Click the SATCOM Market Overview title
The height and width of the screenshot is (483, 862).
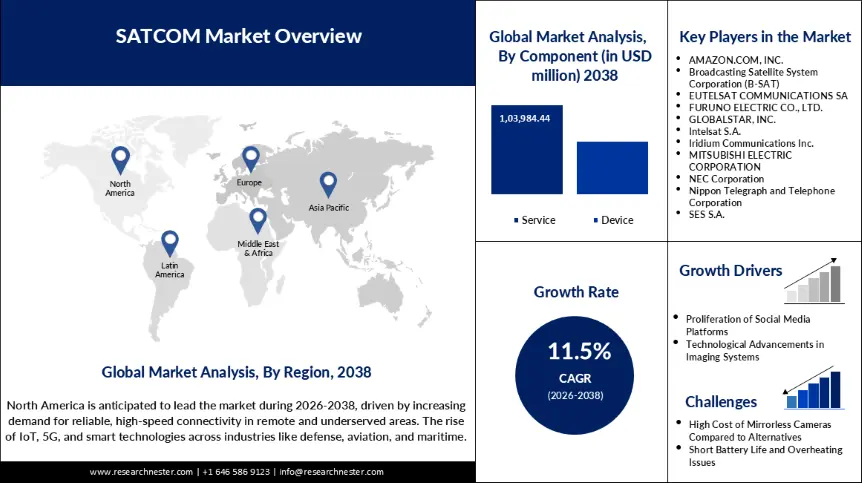click(x=239, y=36)
